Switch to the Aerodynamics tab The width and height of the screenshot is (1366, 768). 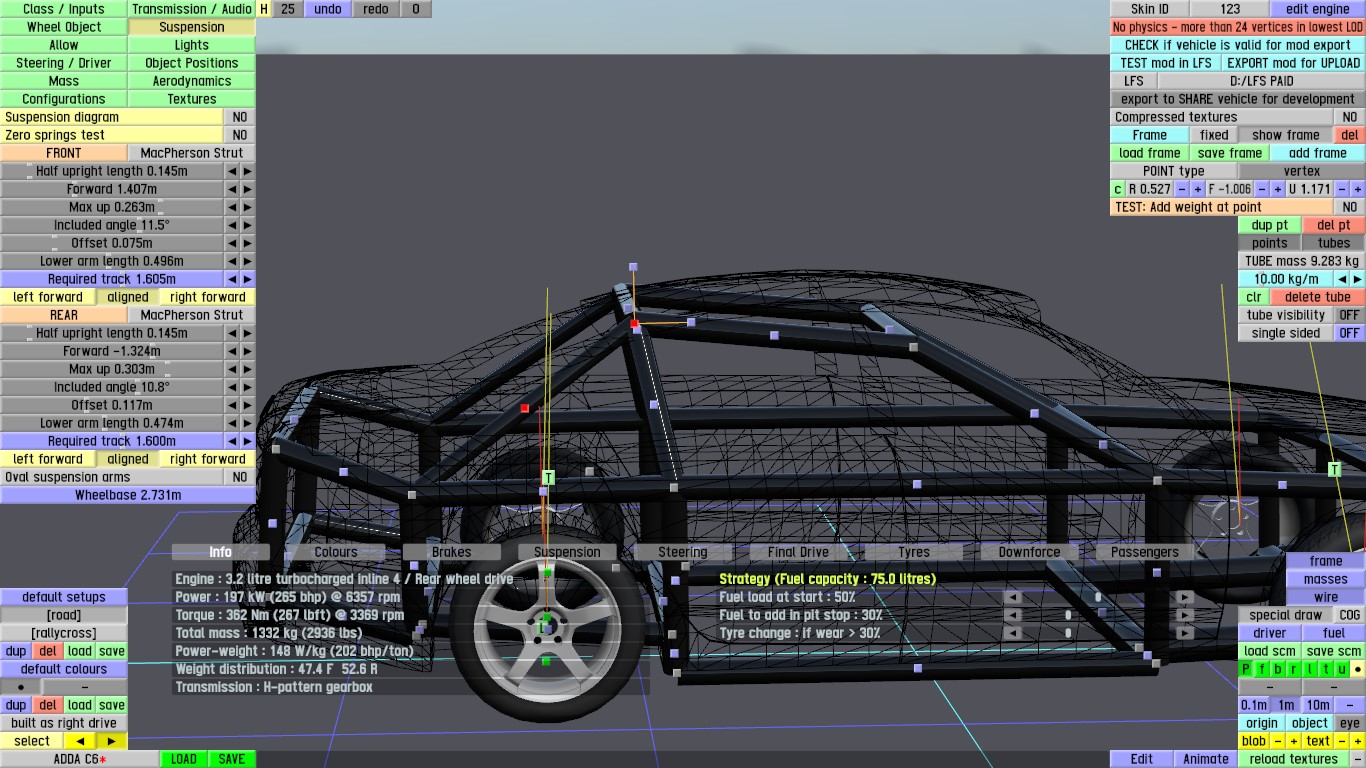click(192, 81)
